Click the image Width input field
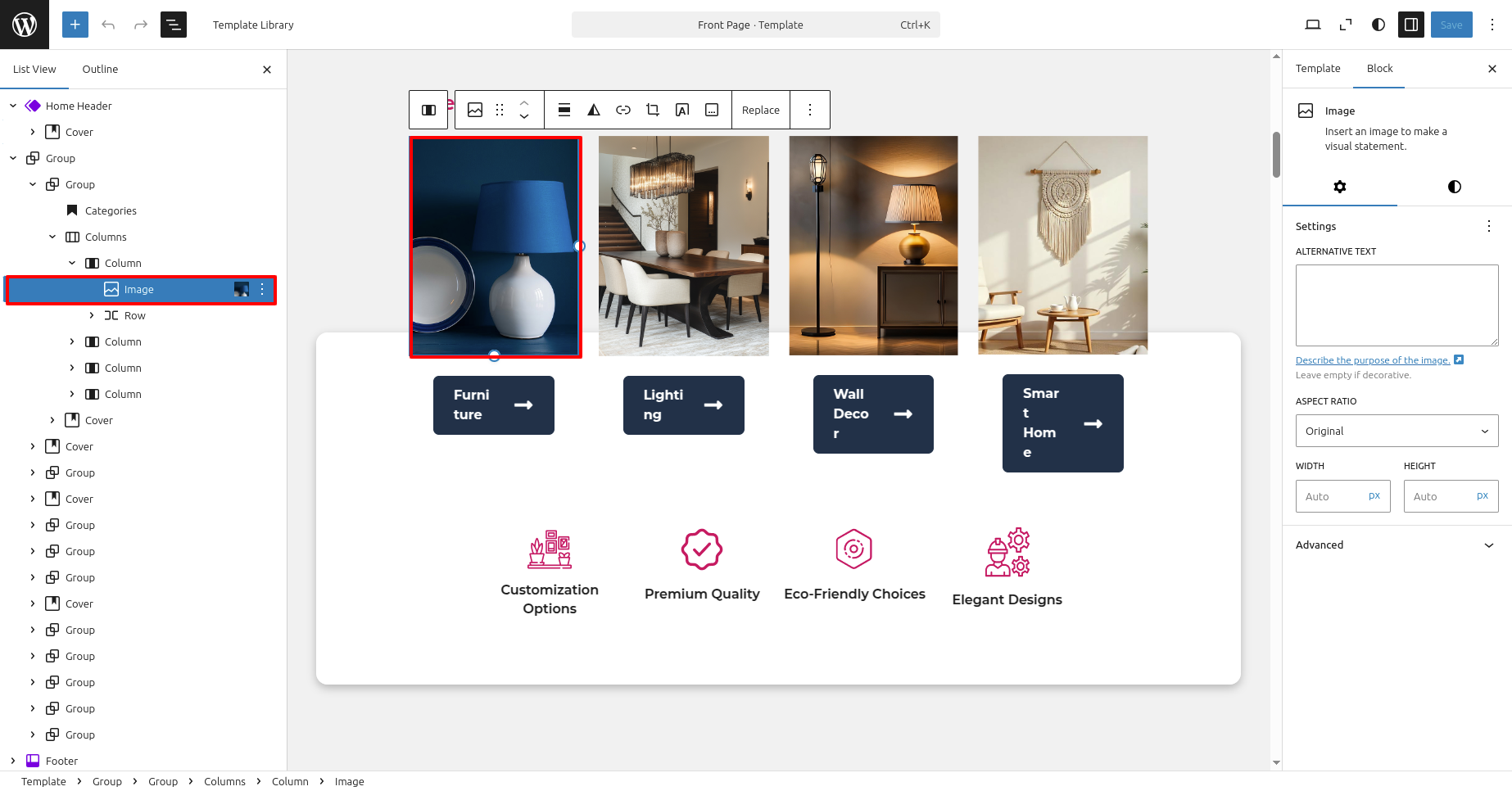This screenshot has width=1512, height=791. click(1342, 496)
